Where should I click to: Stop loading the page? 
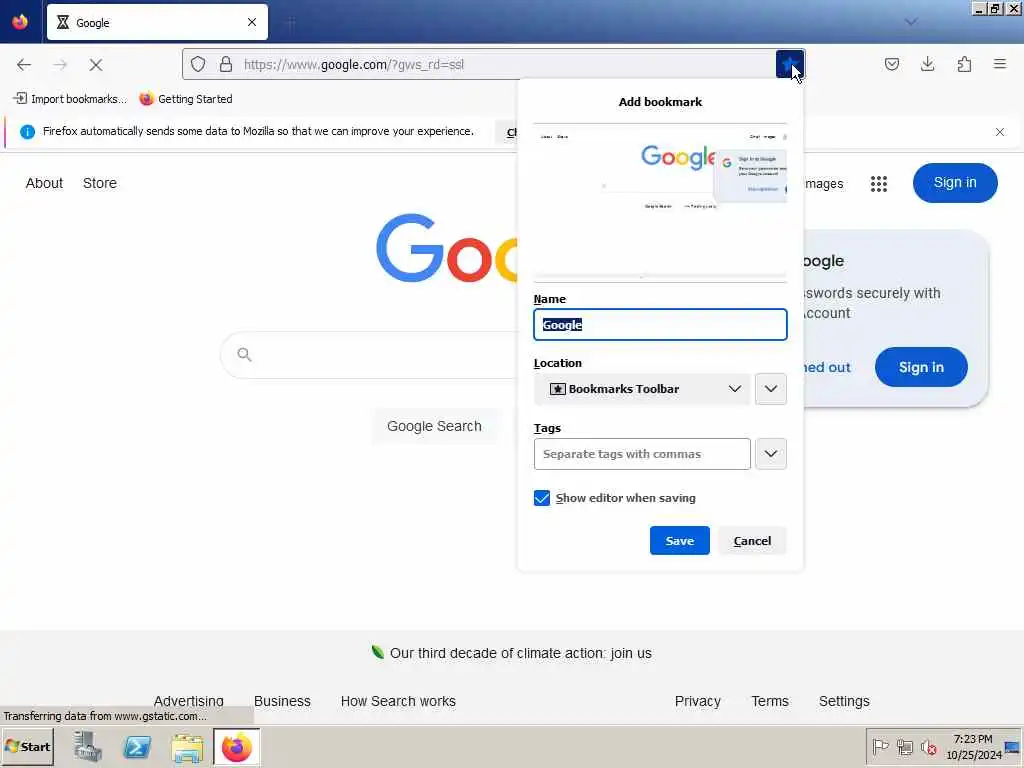[x=96, y=65]
